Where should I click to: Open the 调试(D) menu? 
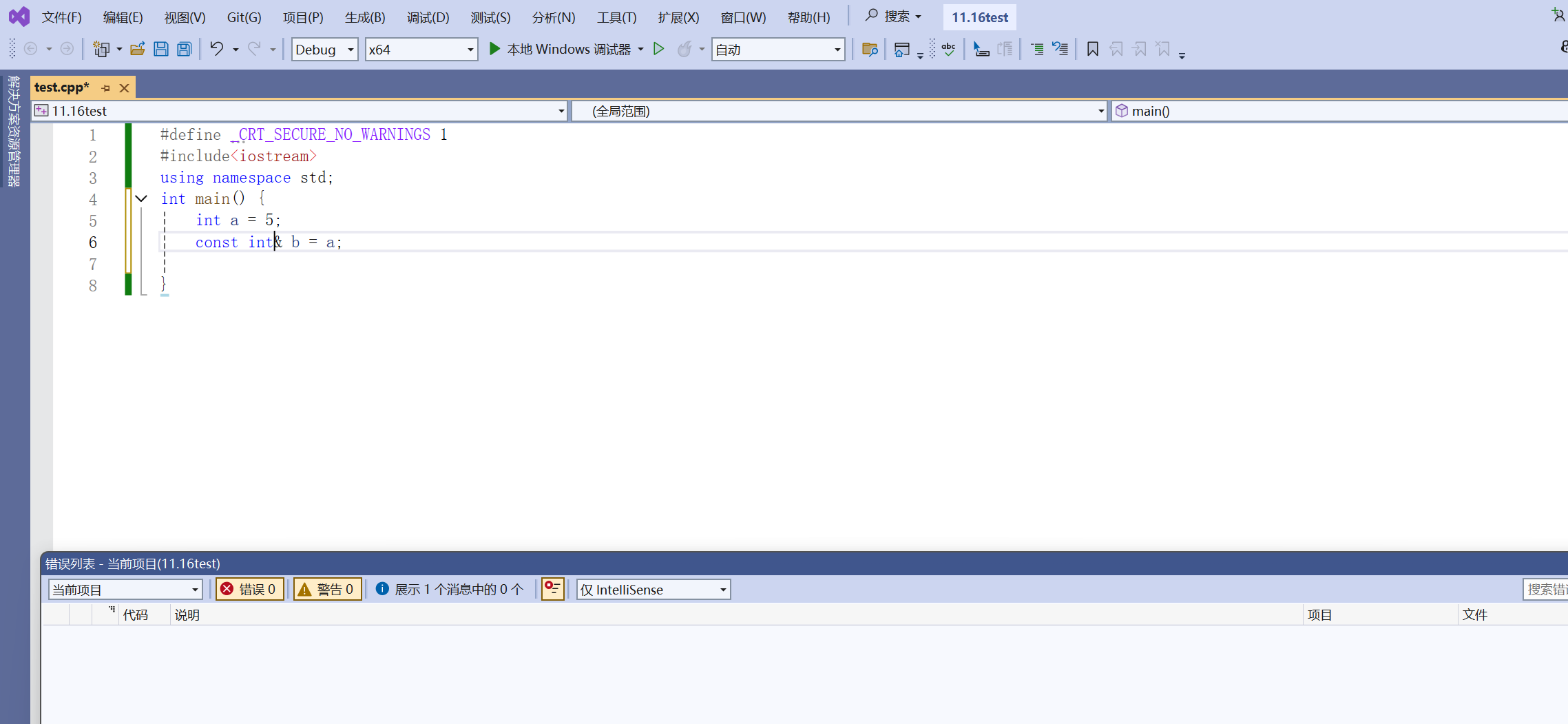tap(428, 17)
